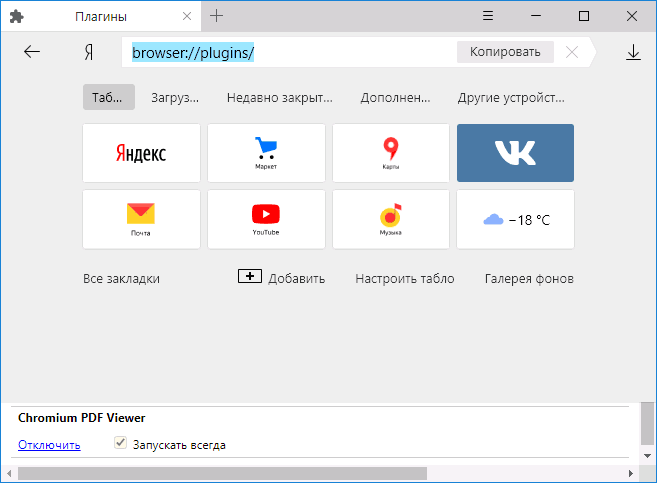Open the Yandex "Я" home icon
657x483 pixels.
[x=88, y=52]
